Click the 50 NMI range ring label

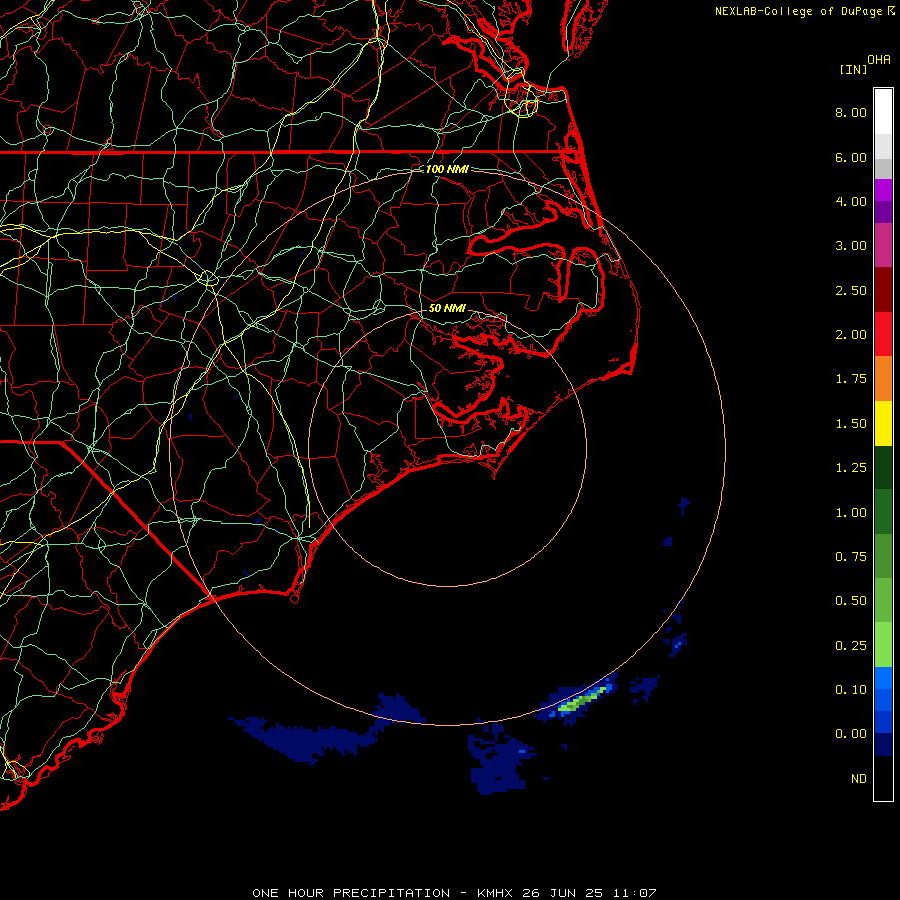tap(447, 308)
